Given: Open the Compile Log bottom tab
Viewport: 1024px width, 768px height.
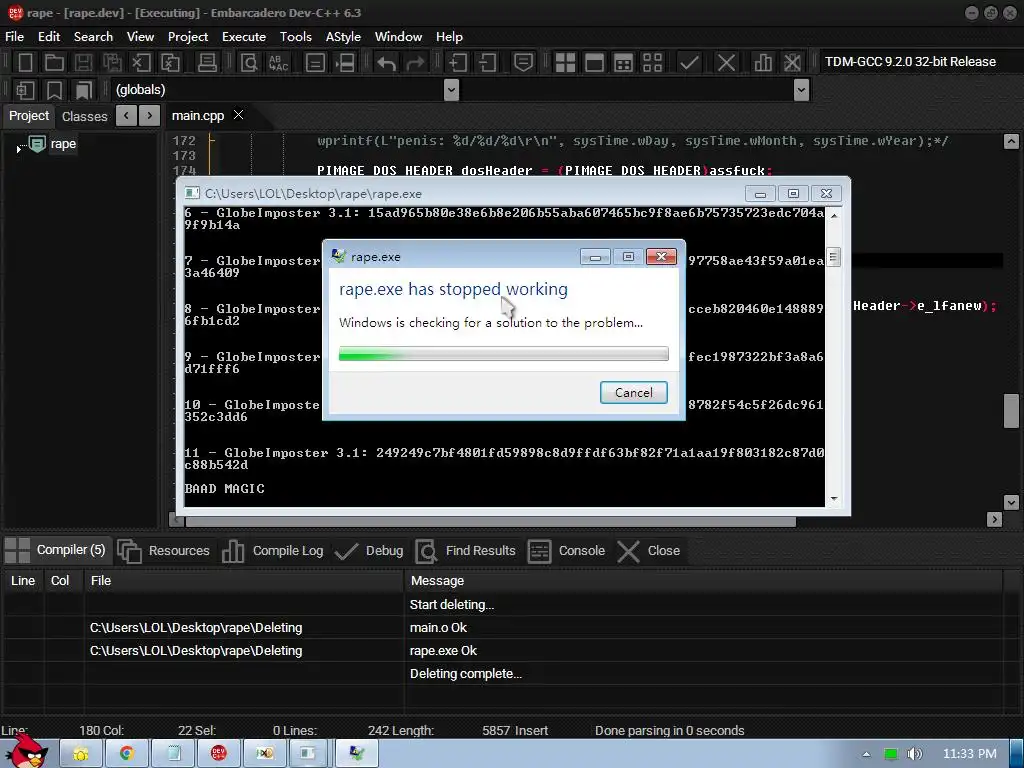Looking at the screenshot, I should coord(272,551).
